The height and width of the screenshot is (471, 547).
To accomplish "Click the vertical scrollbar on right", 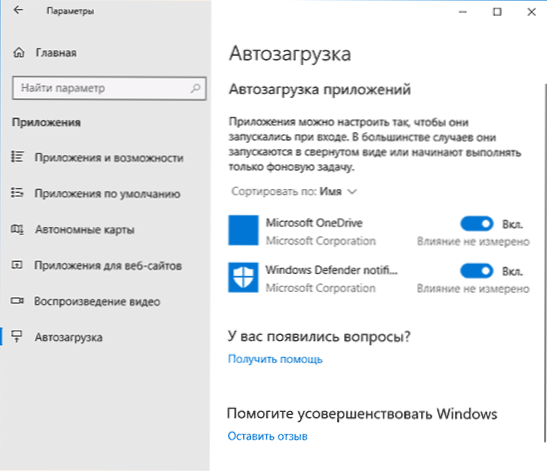I will tap(545, 262).
